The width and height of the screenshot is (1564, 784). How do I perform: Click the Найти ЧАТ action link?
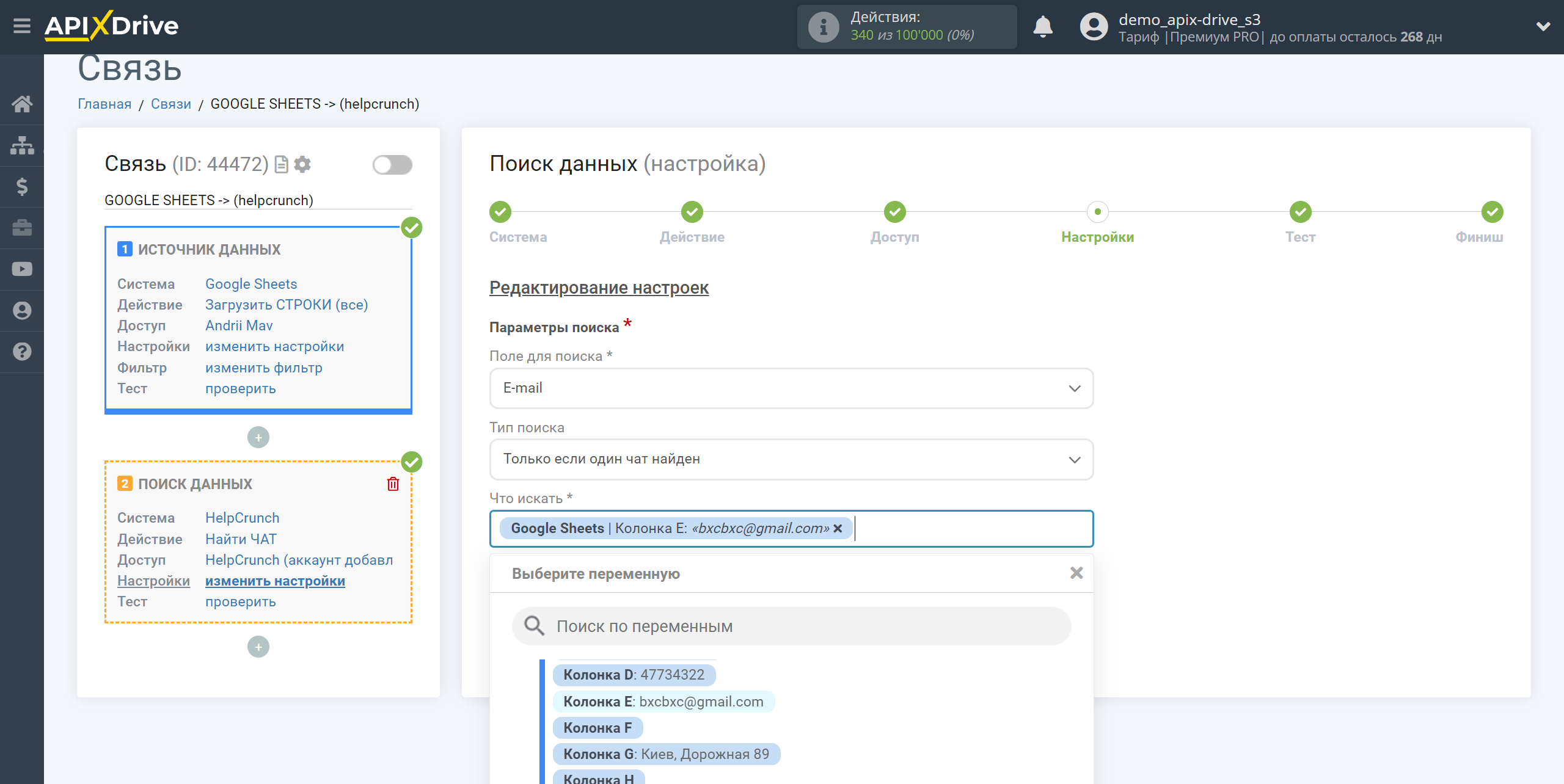[x=241, y=539]
